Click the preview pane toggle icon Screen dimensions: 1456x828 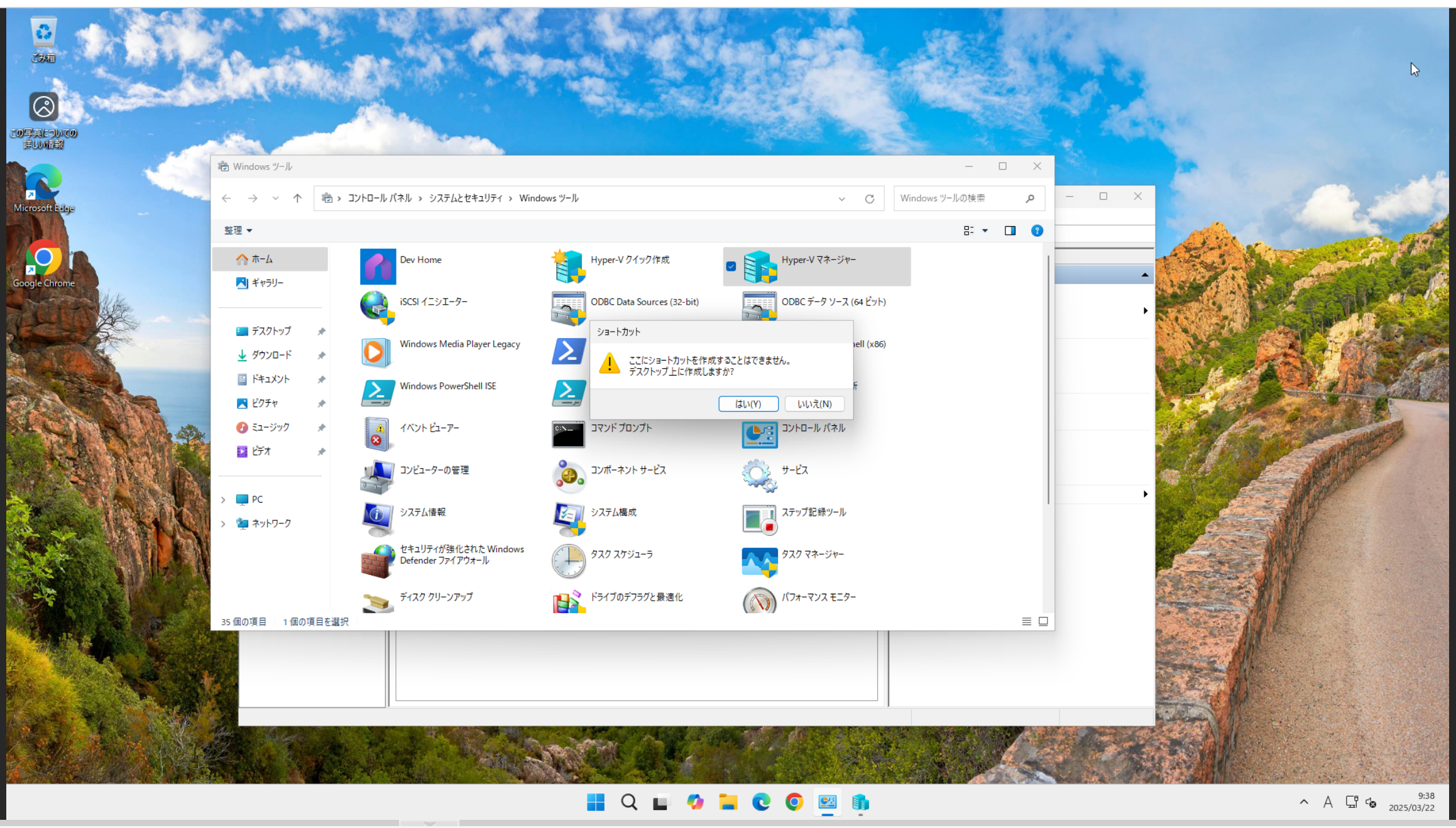[x=1010, y=231]
